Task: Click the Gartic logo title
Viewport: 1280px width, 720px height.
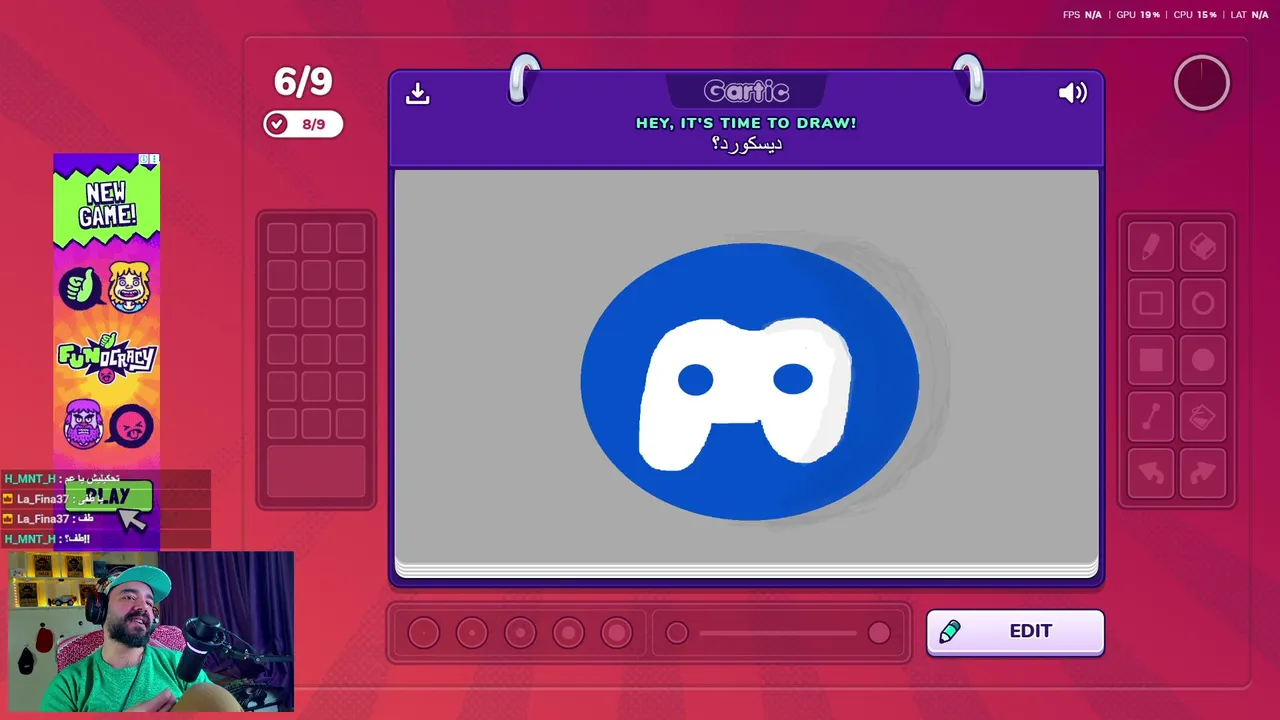Action: 747,92
